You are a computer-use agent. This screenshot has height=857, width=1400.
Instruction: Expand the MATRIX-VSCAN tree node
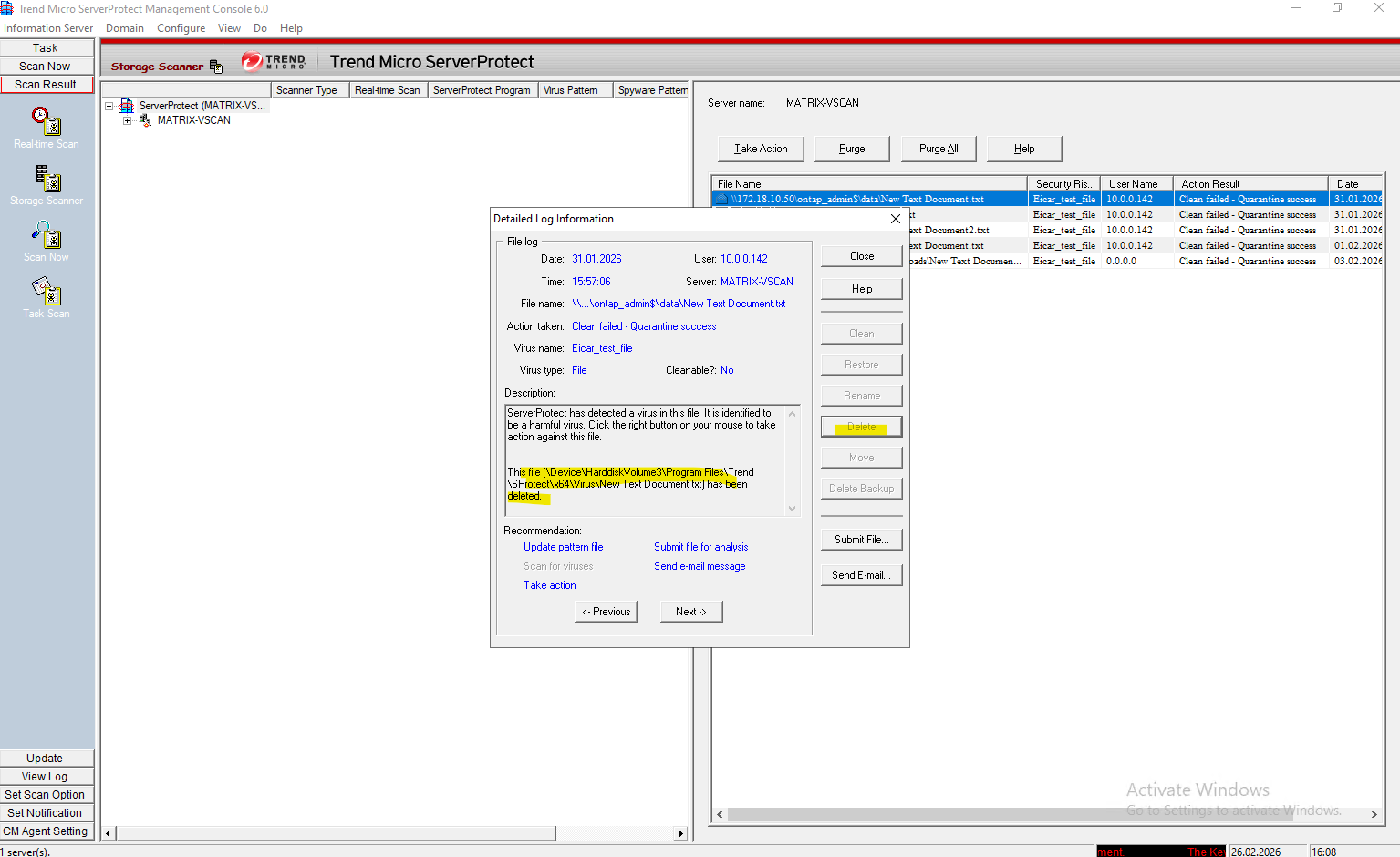tap(128, 120)
